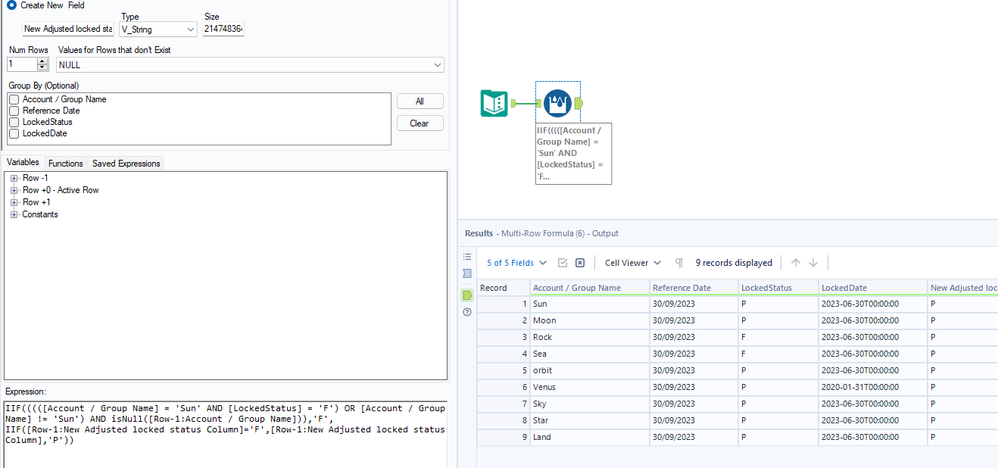Viewport: 998px width, 468px height.
Task: Click the LockedStatus 'F' cell for Rock
Action: pyautogui.click(x=778, y=337)
